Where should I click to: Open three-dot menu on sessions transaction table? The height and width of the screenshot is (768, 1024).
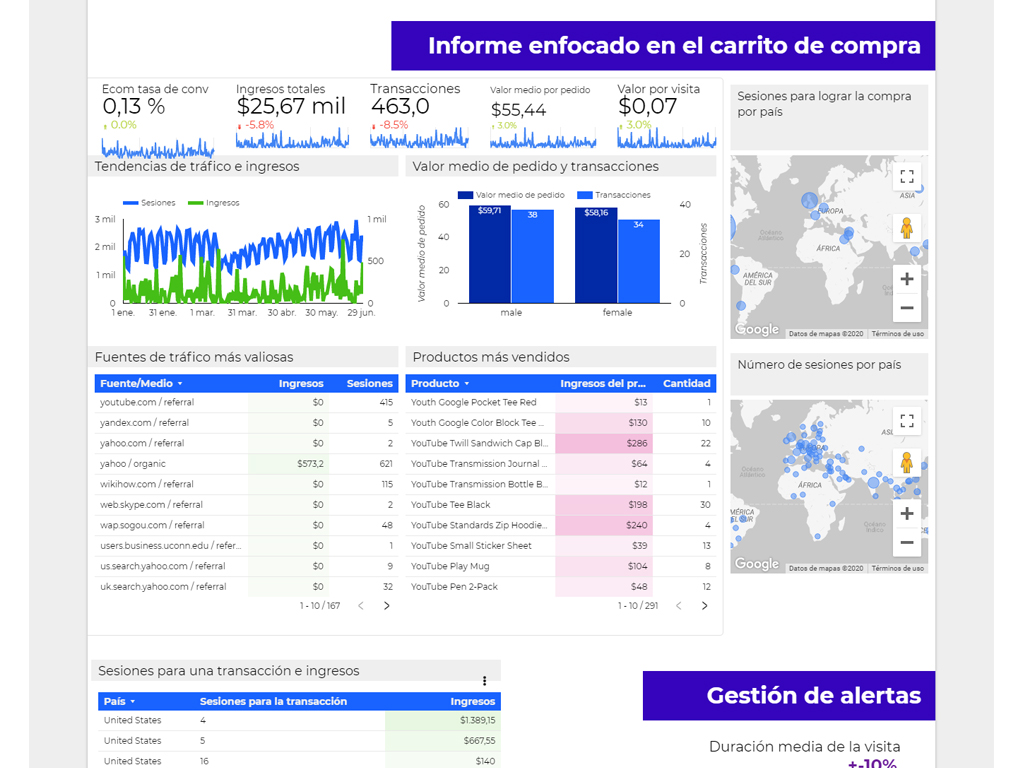[x=484, y=681]
